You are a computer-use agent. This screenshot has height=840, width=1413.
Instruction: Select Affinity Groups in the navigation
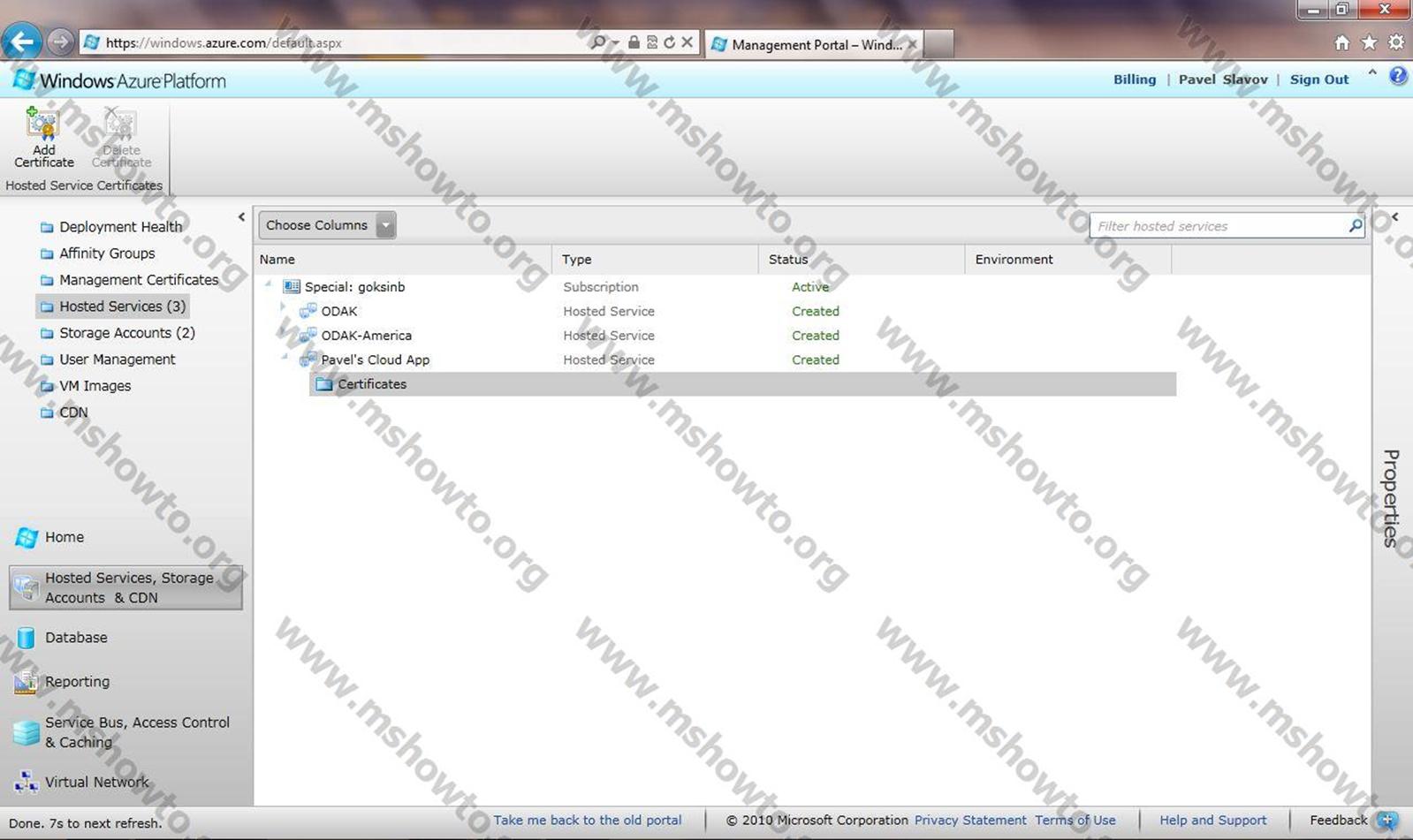[107, 254]
